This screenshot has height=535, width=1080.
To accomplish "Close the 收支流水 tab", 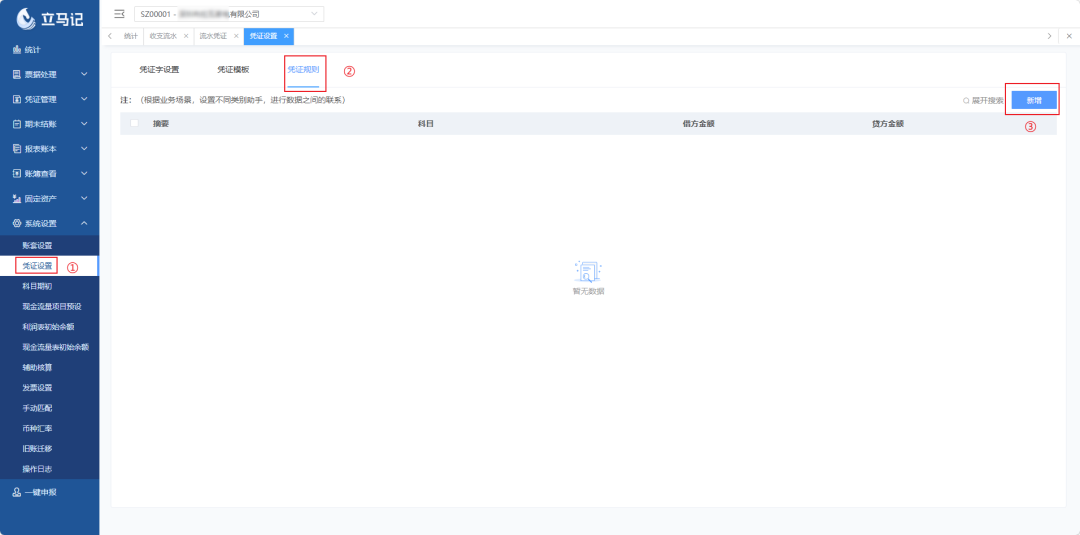I will point(186,36).
